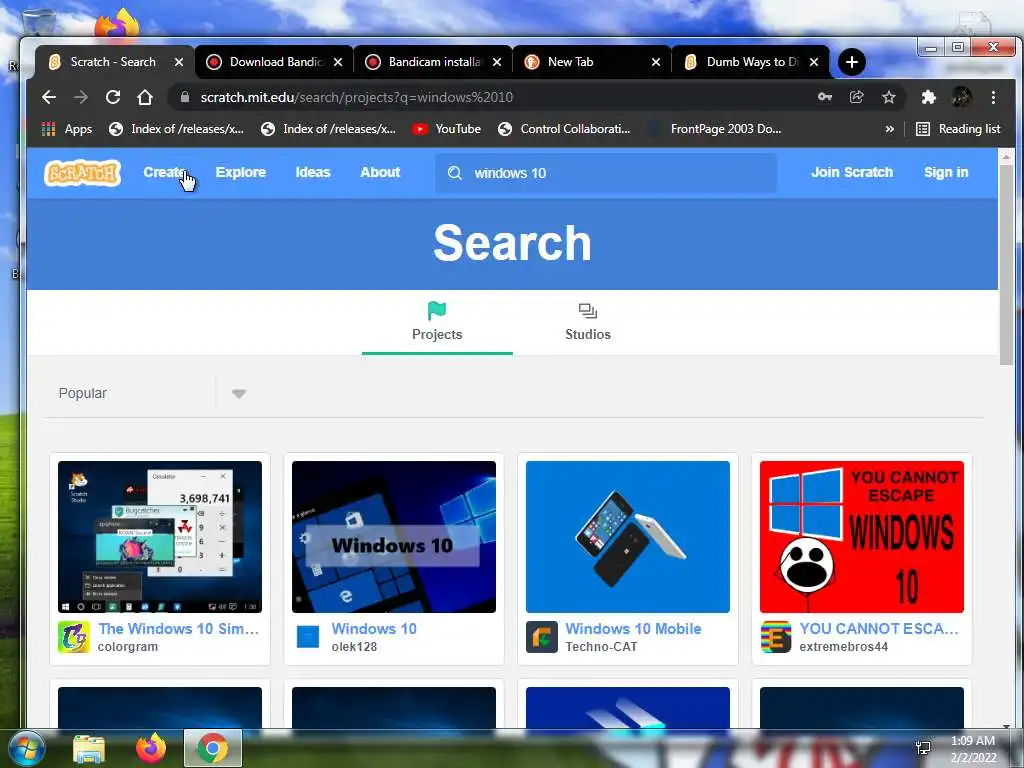
Task: Close the Download Bandic tab
Action: (x=338, y=62)
